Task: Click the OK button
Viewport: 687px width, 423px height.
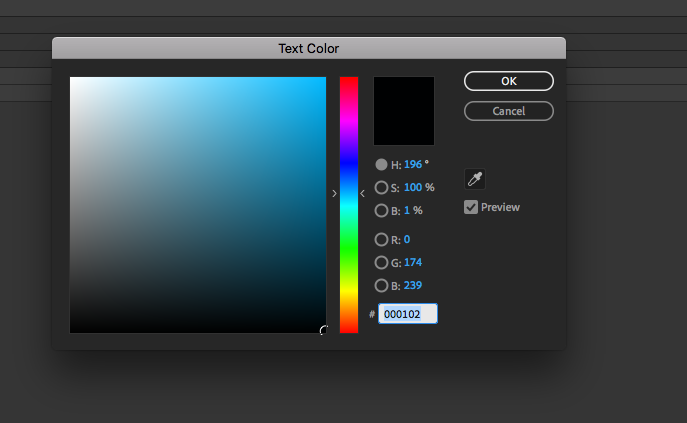Action: click(x=509, y=81)
